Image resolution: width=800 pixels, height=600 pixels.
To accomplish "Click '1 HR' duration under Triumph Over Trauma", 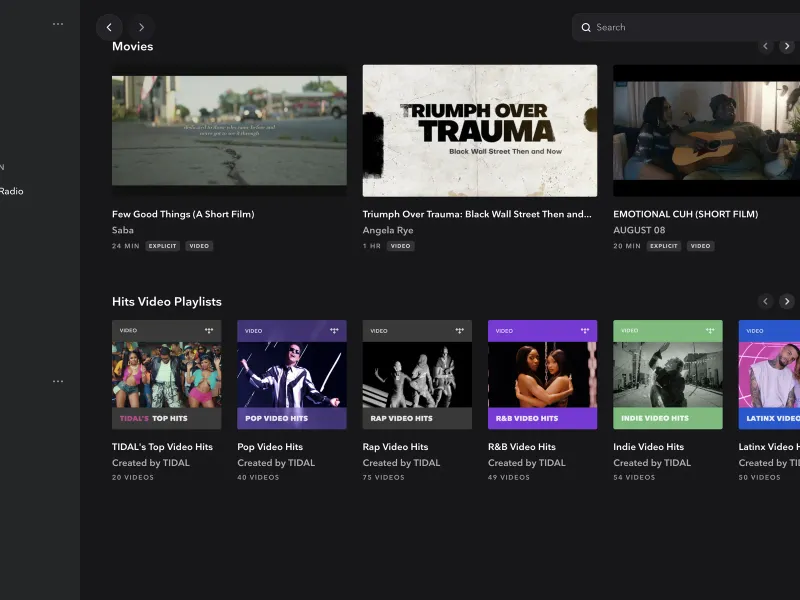I will point(372,246).
